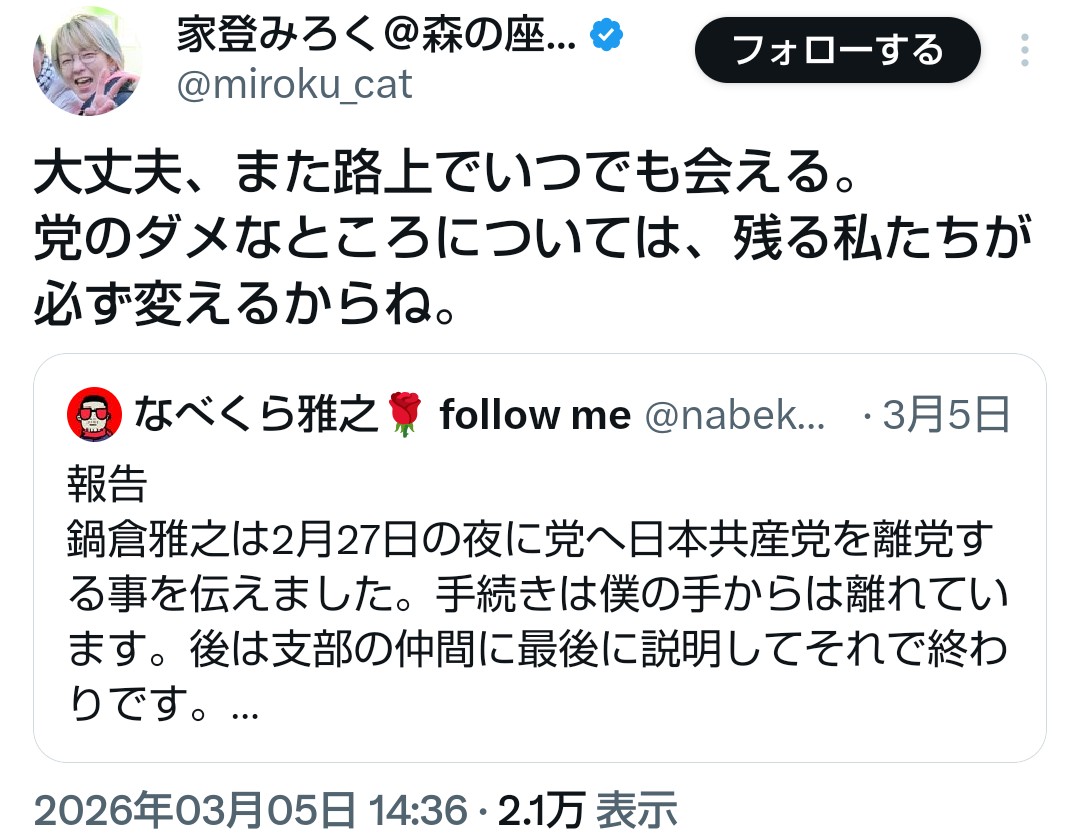The height and width of the screenshot is (840, 1080).
Task: Click the truncated @nabek handle
Action: (736, 416)
